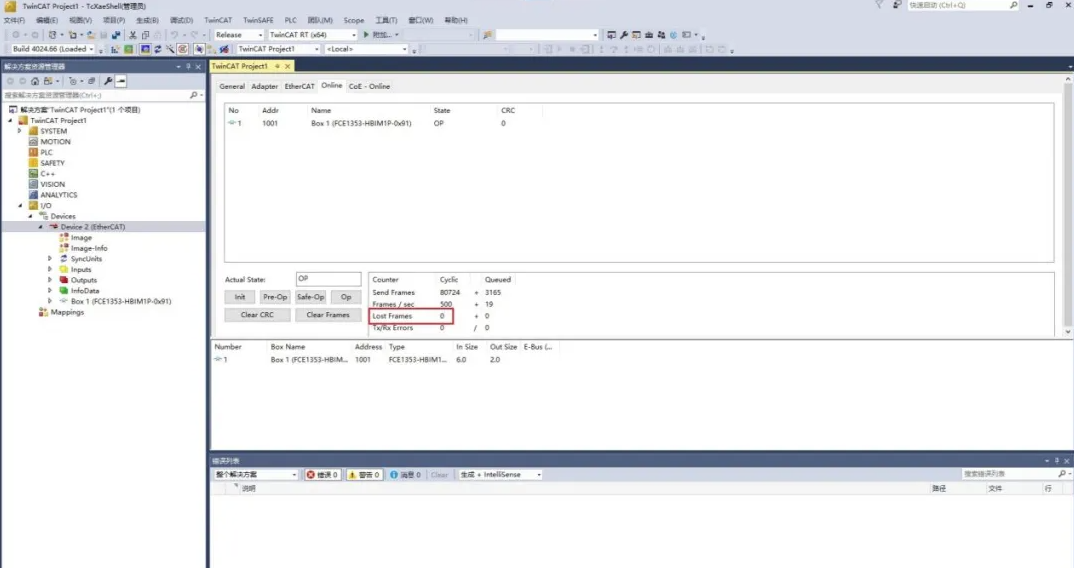Toggle the Errors 0 filter button
Image resolution: width=1074 pixels, height=568 pixels.
(323, 475)
